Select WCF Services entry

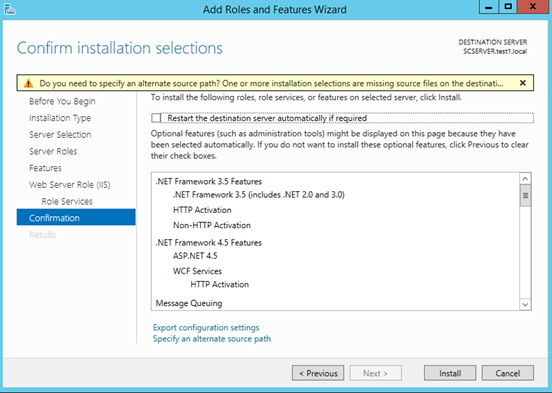(197, 271)
